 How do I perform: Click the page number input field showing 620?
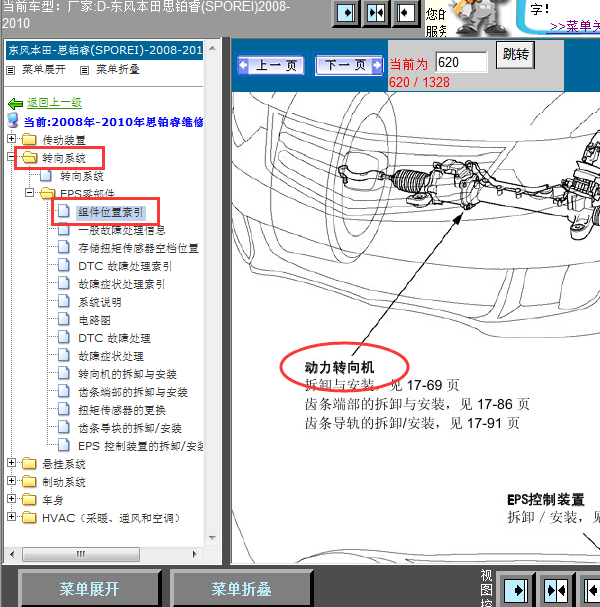(x=461, y=62)
